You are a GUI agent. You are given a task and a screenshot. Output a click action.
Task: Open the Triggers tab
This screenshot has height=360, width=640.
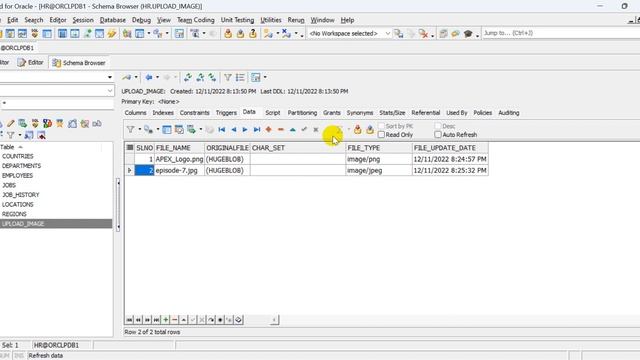(226, 113)
